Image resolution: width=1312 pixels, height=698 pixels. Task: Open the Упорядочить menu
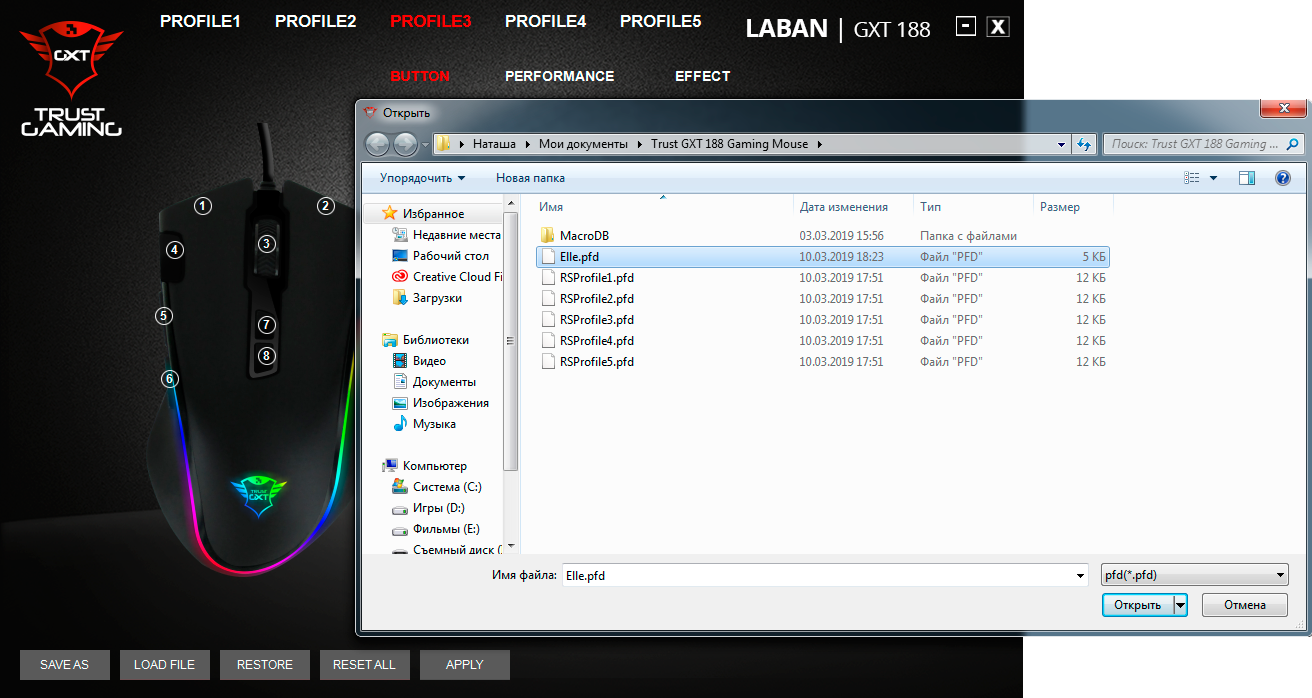tap(422, 178)
